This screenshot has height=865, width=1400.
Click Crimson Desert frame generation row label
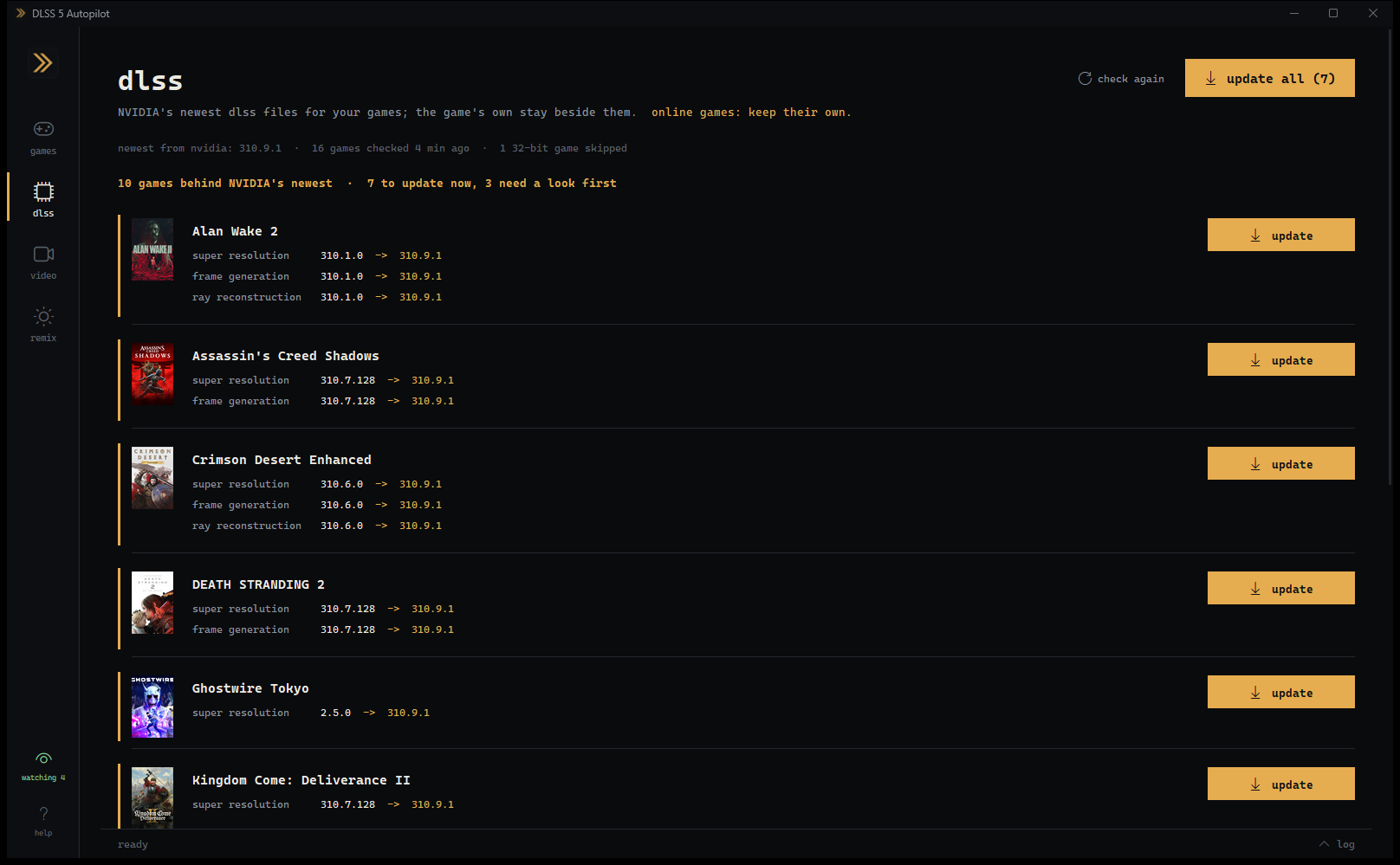241,505
